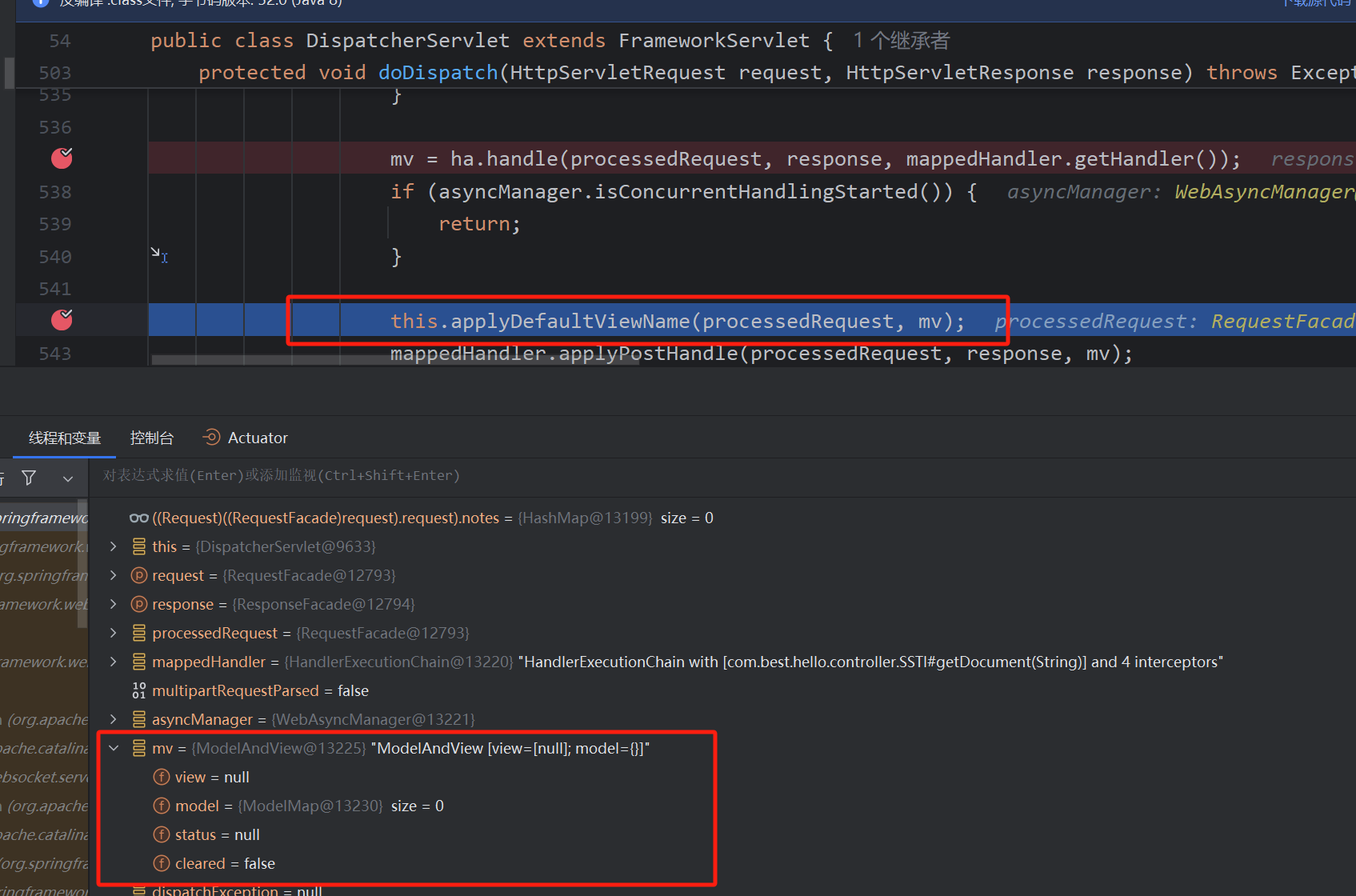The width and height of the screenshot is (1356, 896).
Task: Expand the 'this' variable node
Action: pos(114,546)
